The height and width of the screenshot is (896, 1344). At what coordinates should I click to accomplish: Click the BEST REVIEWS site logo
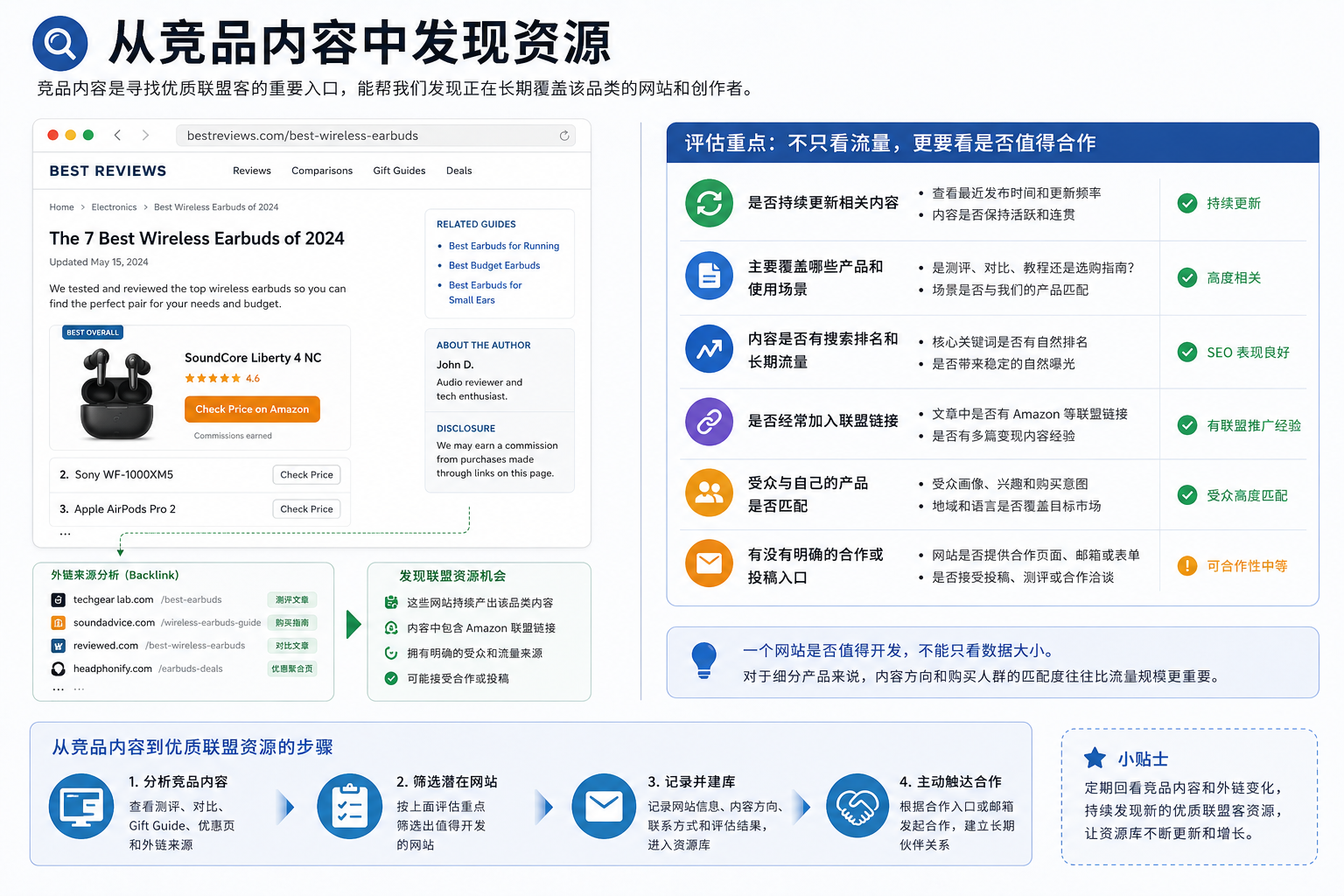[x=108, y=171]
